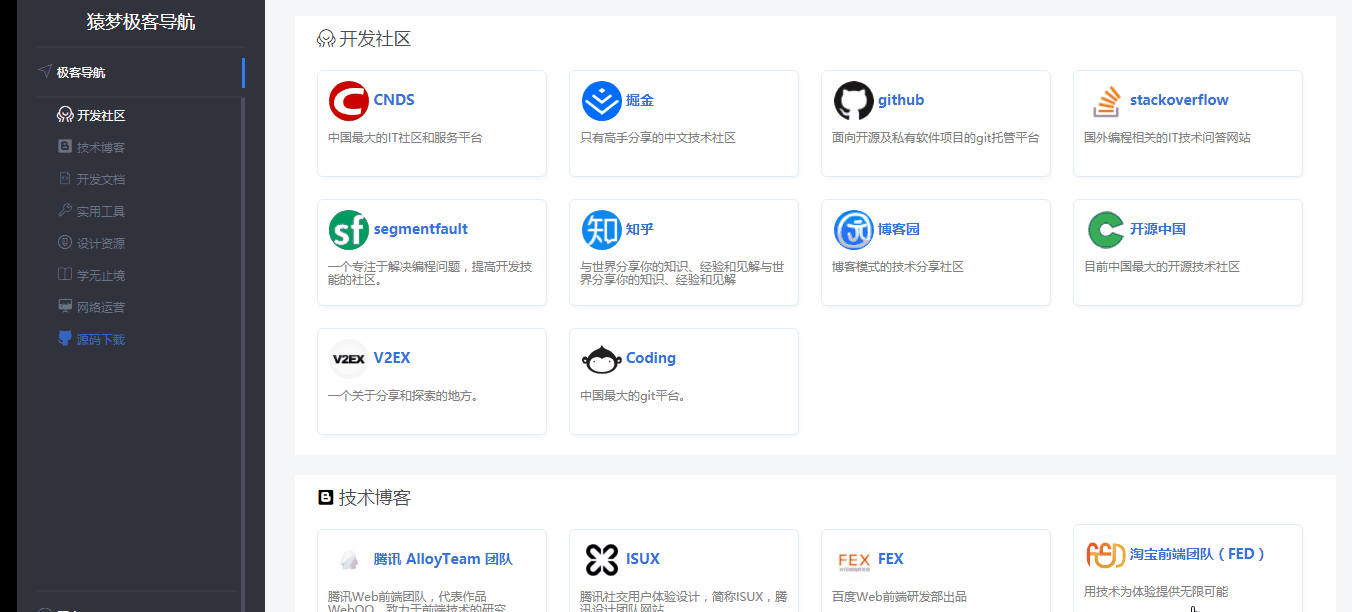Click the 开发文档 sidebar icon

pyautogui.click(x=65, y=179)
